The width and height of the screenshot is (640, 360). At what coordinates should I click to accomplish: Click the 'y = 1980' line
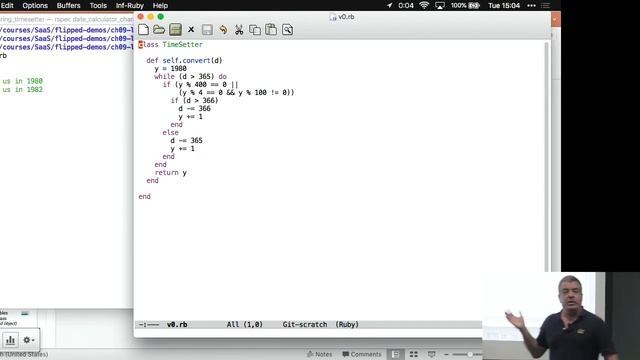pyautogui.click(x=170, y=69)
